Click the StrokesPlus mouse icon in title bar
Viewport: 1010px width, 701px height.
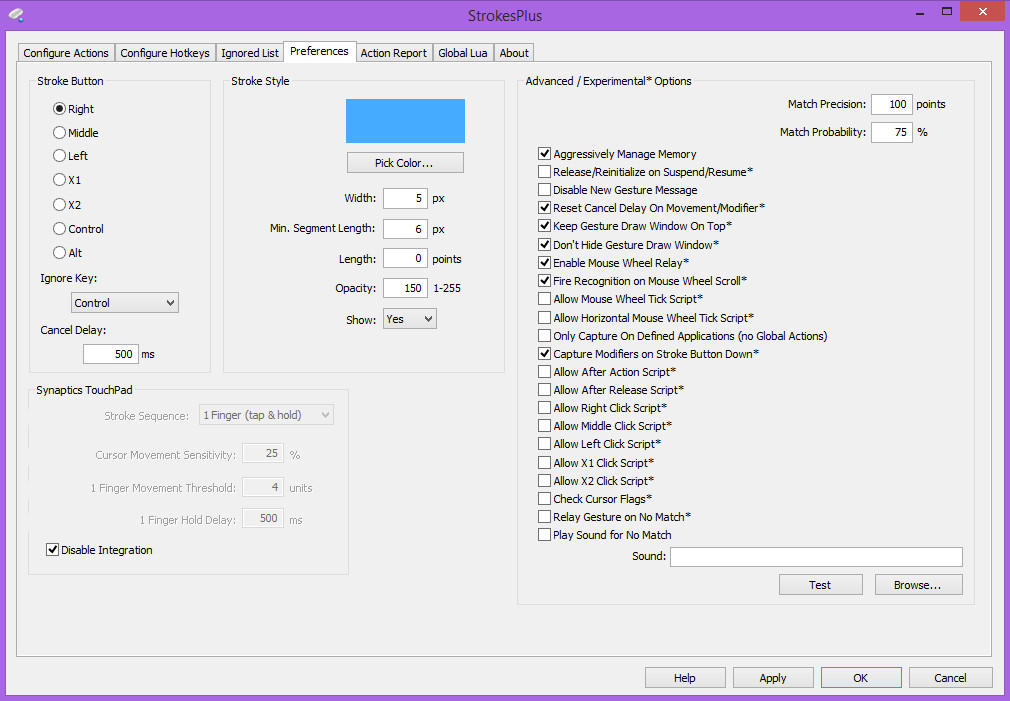(16, 15)
